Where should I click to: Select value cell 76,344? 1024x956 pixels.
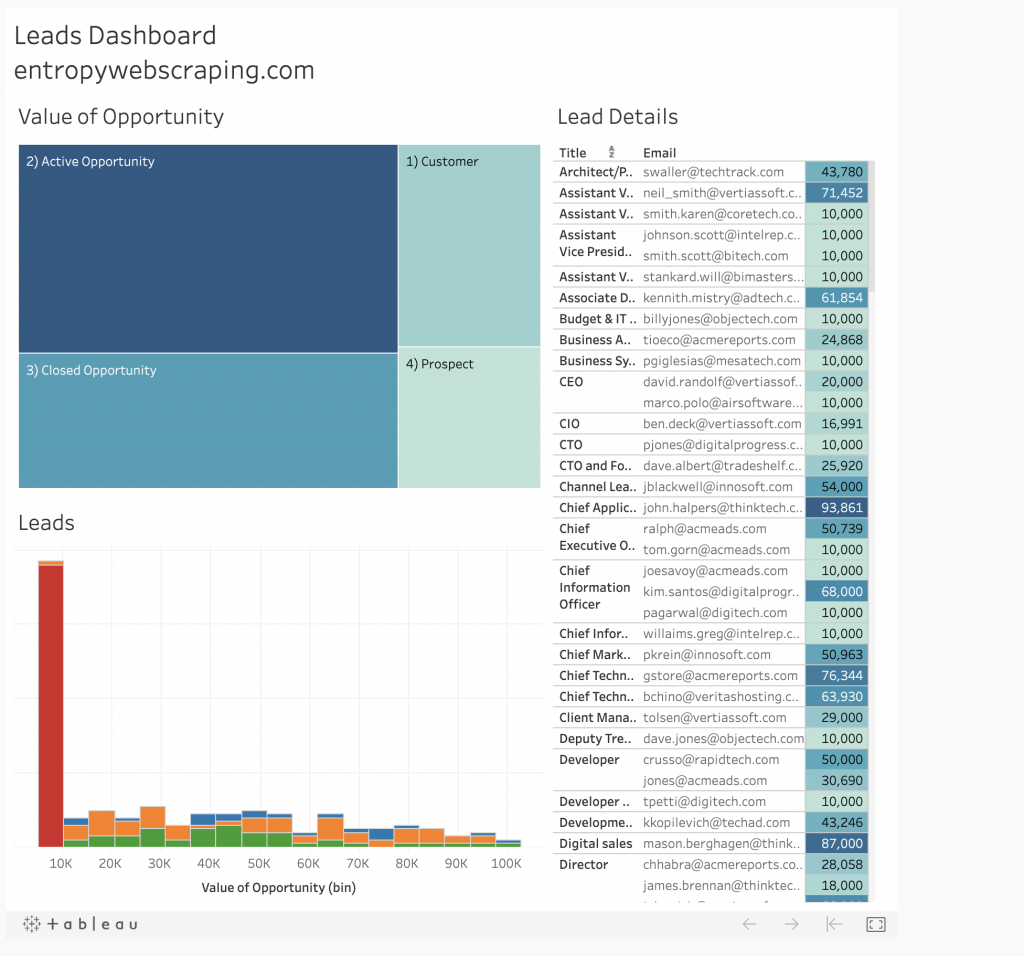pos(837,675)
